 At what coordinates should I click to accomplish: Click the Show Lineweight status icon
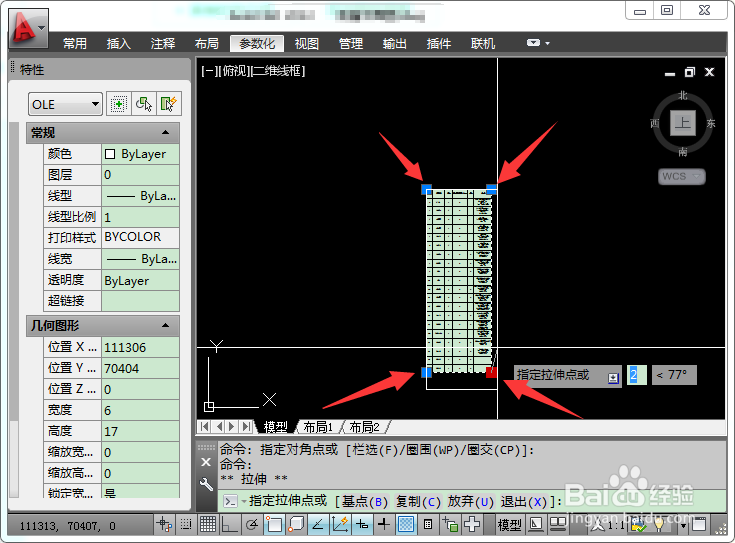[383, 524]
